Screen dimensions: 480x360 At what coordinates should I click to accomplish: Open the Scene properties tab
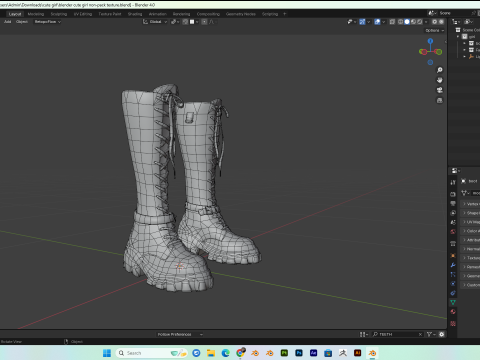pyautogui.click(x=453, y=222)
